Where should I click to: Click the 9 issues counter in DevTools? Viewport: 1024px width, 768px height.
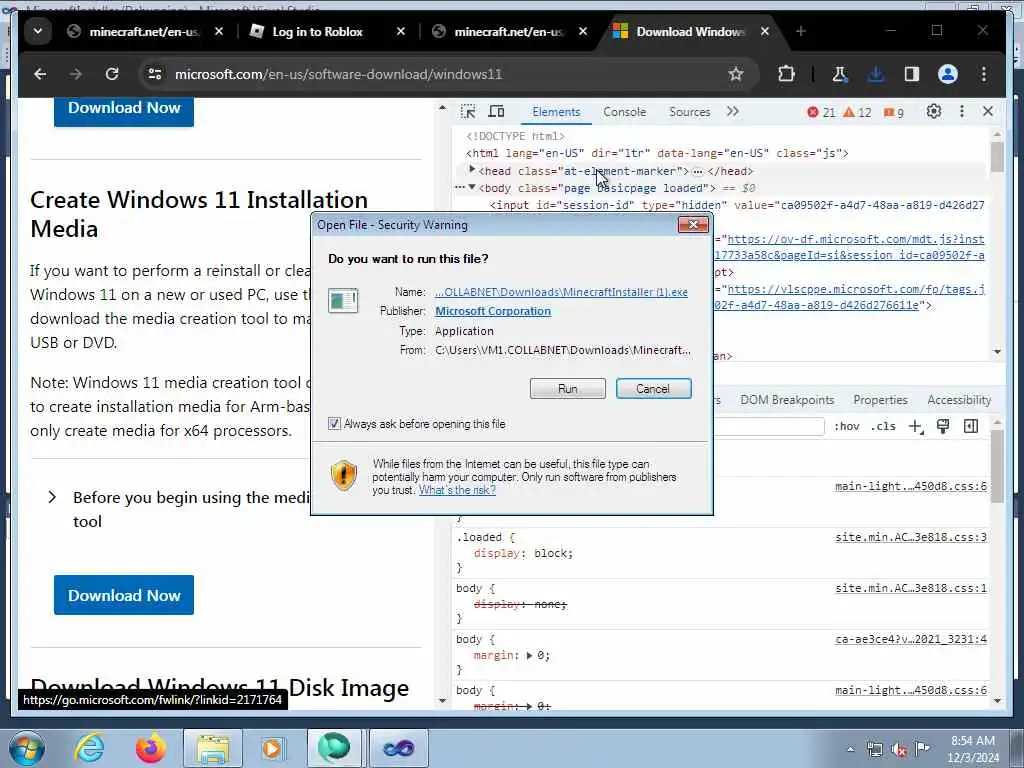click(x=893, y=112)
